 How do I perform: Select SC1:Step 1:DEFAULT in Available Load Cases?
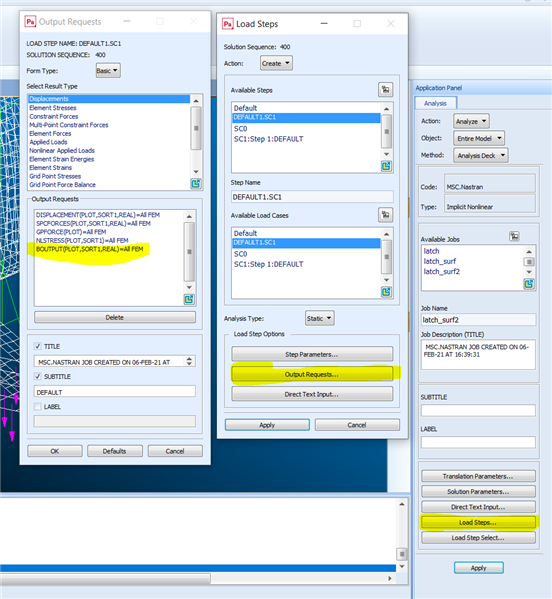tap(306, 264)
